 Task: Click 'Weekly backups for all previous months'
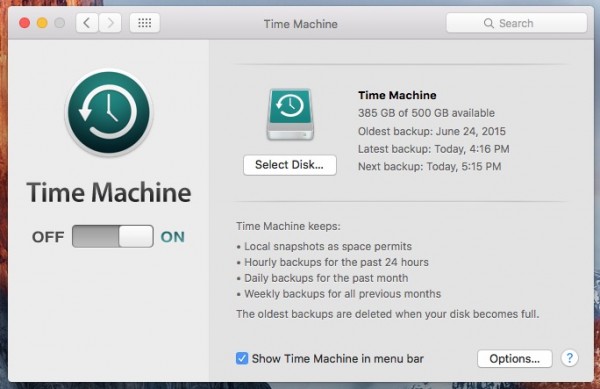point(342,294)
